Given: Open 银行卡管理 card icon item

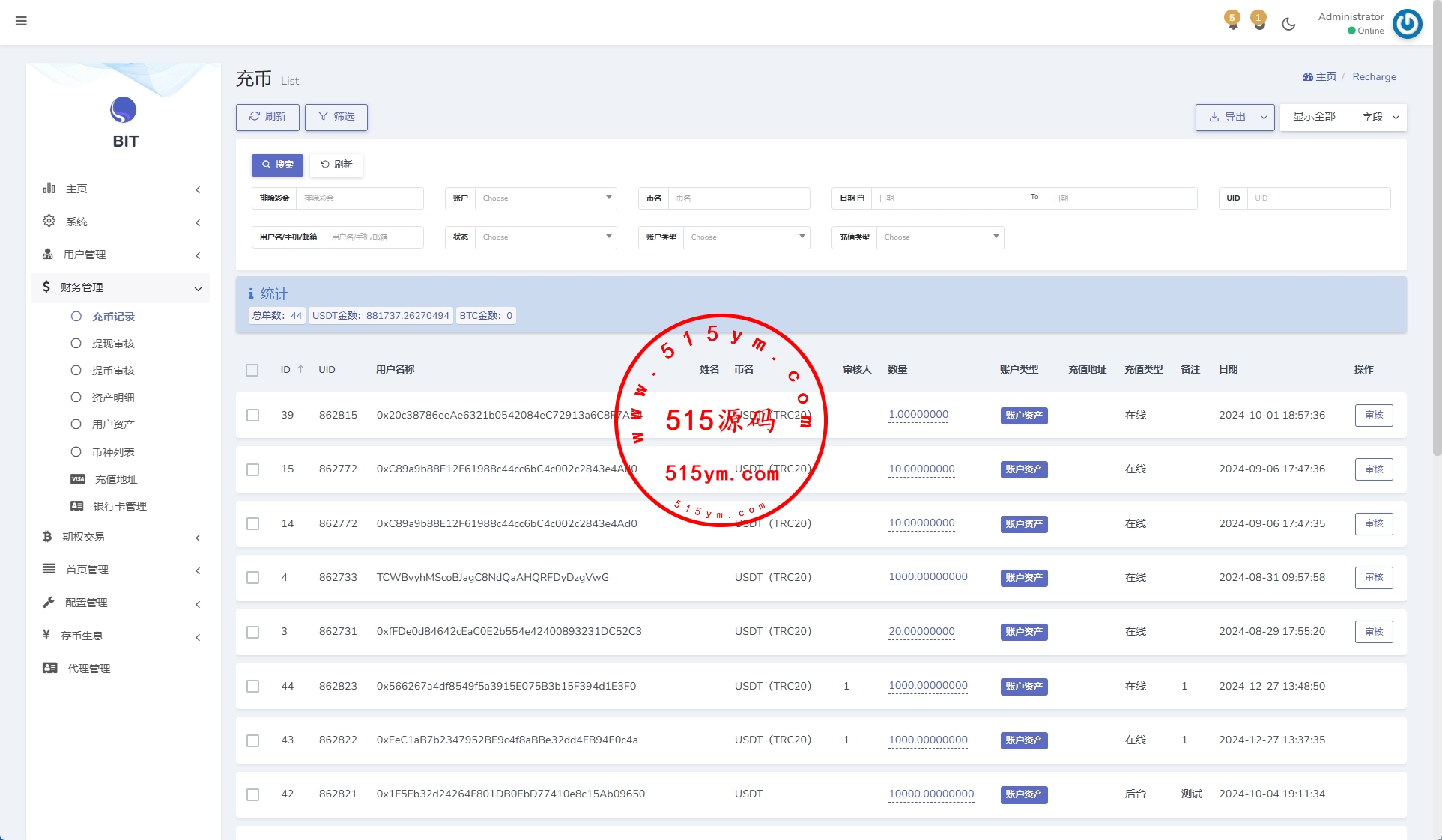Looking at the screenshot, I should pyautogui.click(x=119, y=506).
